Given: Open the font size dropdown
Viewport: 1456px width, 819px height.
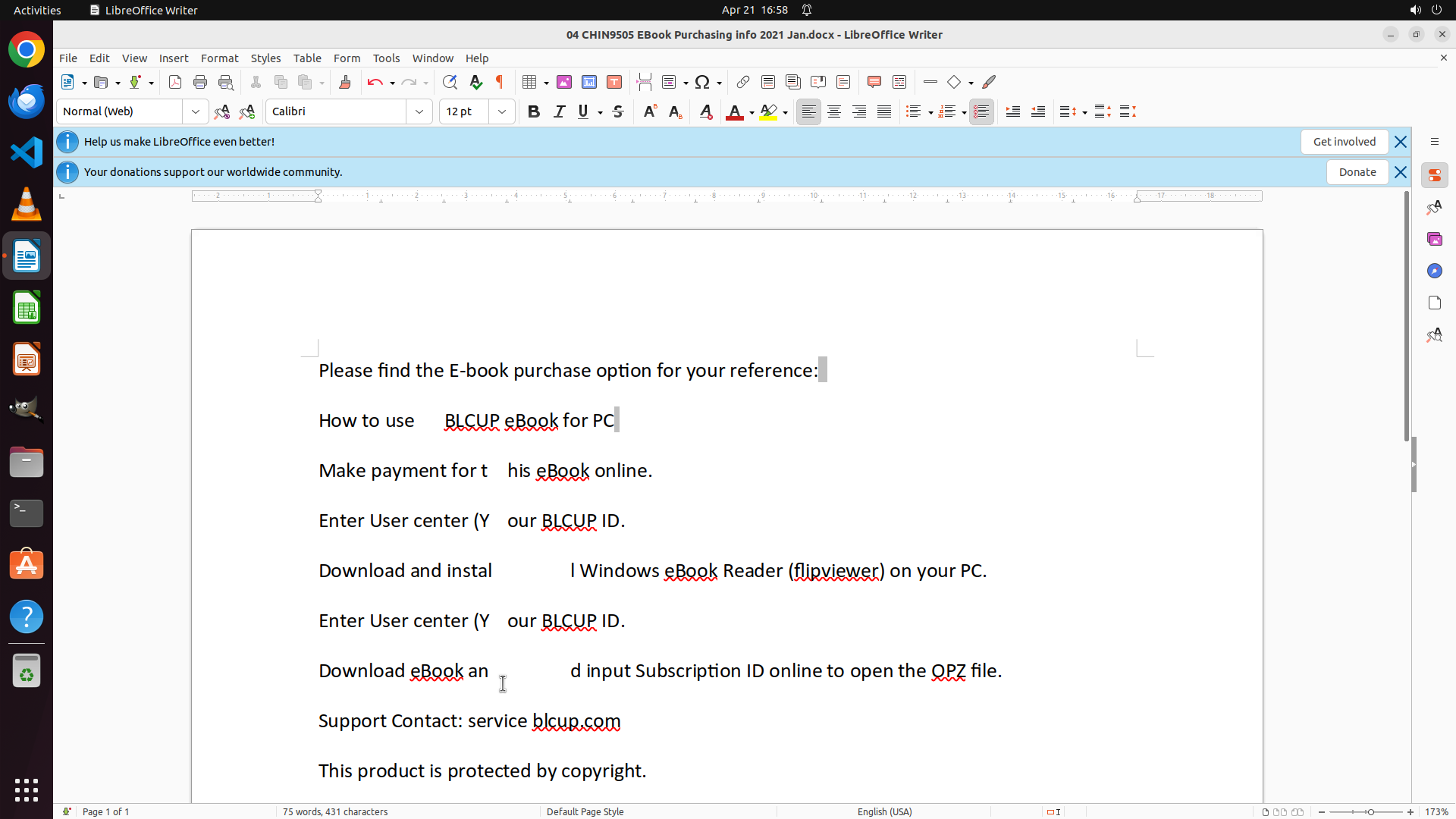Looking at the screenshot, I should (502, 111).
